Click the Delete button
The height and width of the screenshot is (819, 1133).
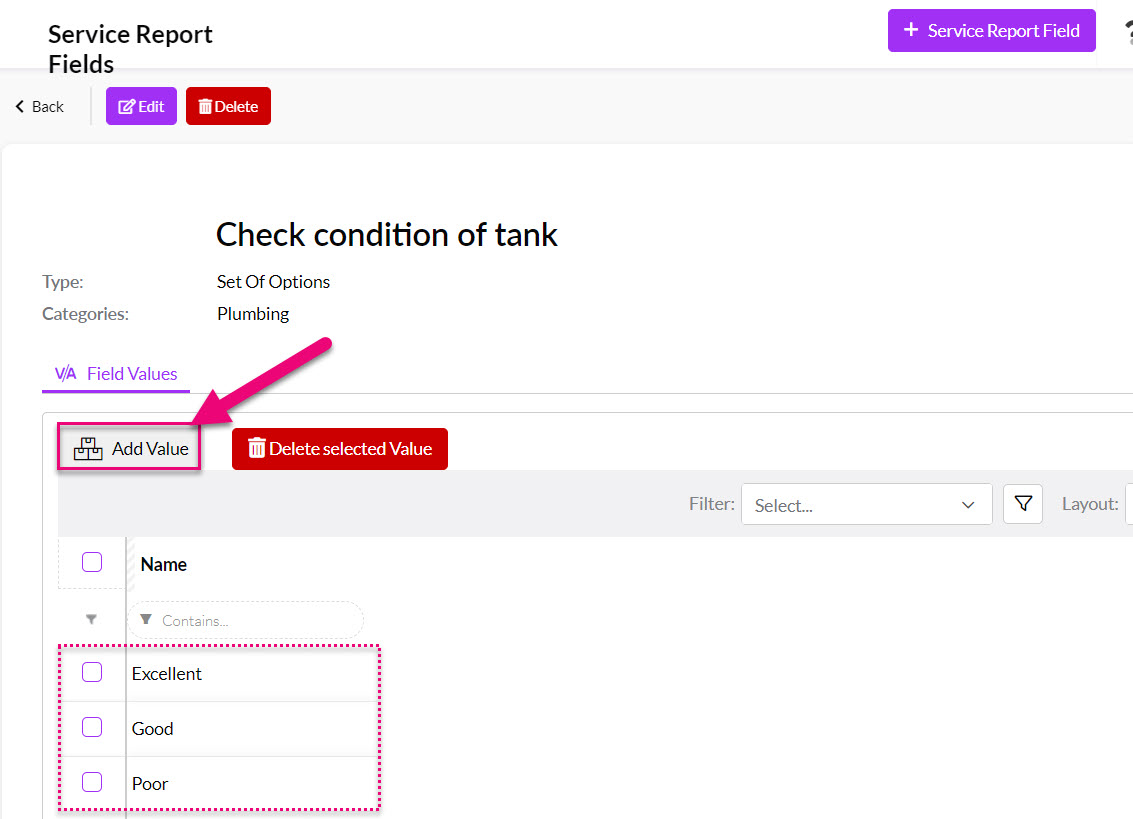(228, 106)
